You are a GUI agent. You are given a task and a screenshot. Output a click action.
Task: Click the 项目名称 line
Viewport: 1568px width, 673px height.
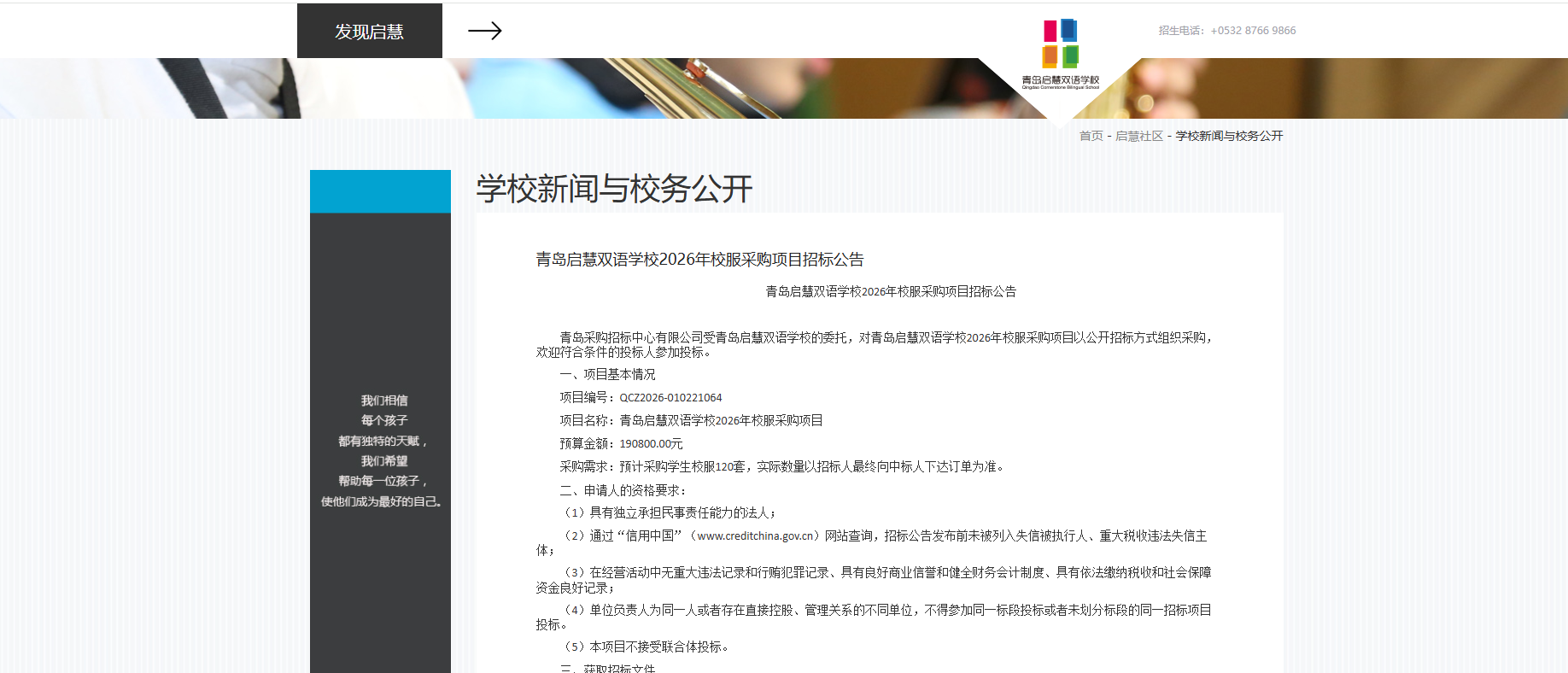(x=691, y=420)
